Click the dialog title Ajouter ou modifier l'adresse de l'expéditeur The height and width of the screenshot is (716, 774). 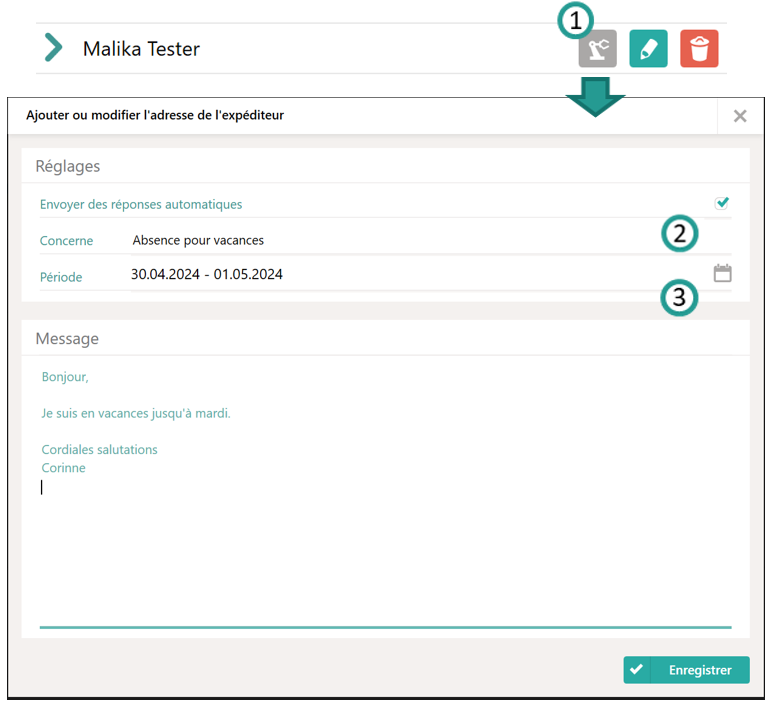click(155, 115)
